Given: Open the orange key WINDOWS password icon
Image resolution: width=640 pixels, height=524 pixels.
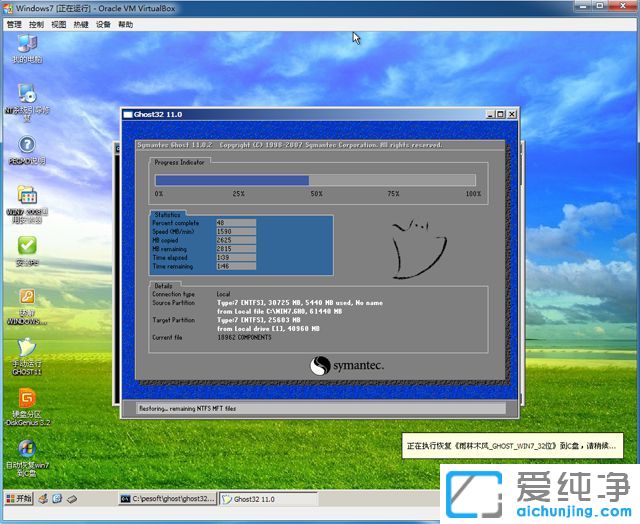Looking at the screenshot, I should coord(27,306).
